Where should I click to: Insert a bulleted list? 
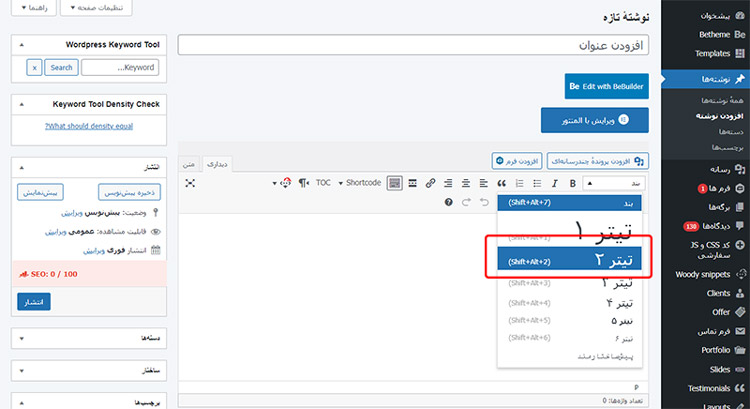pos(537,183)
